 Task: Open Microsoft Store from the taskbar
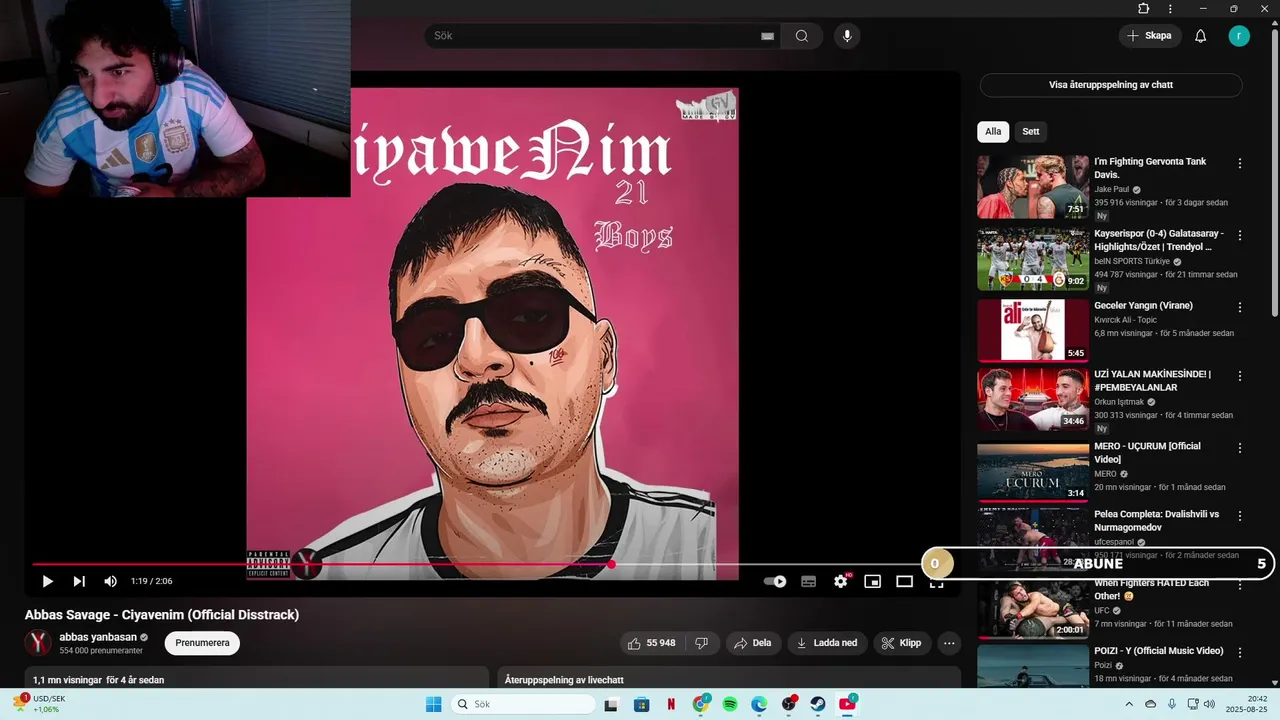pyautogui.click(x=641, y=704)
